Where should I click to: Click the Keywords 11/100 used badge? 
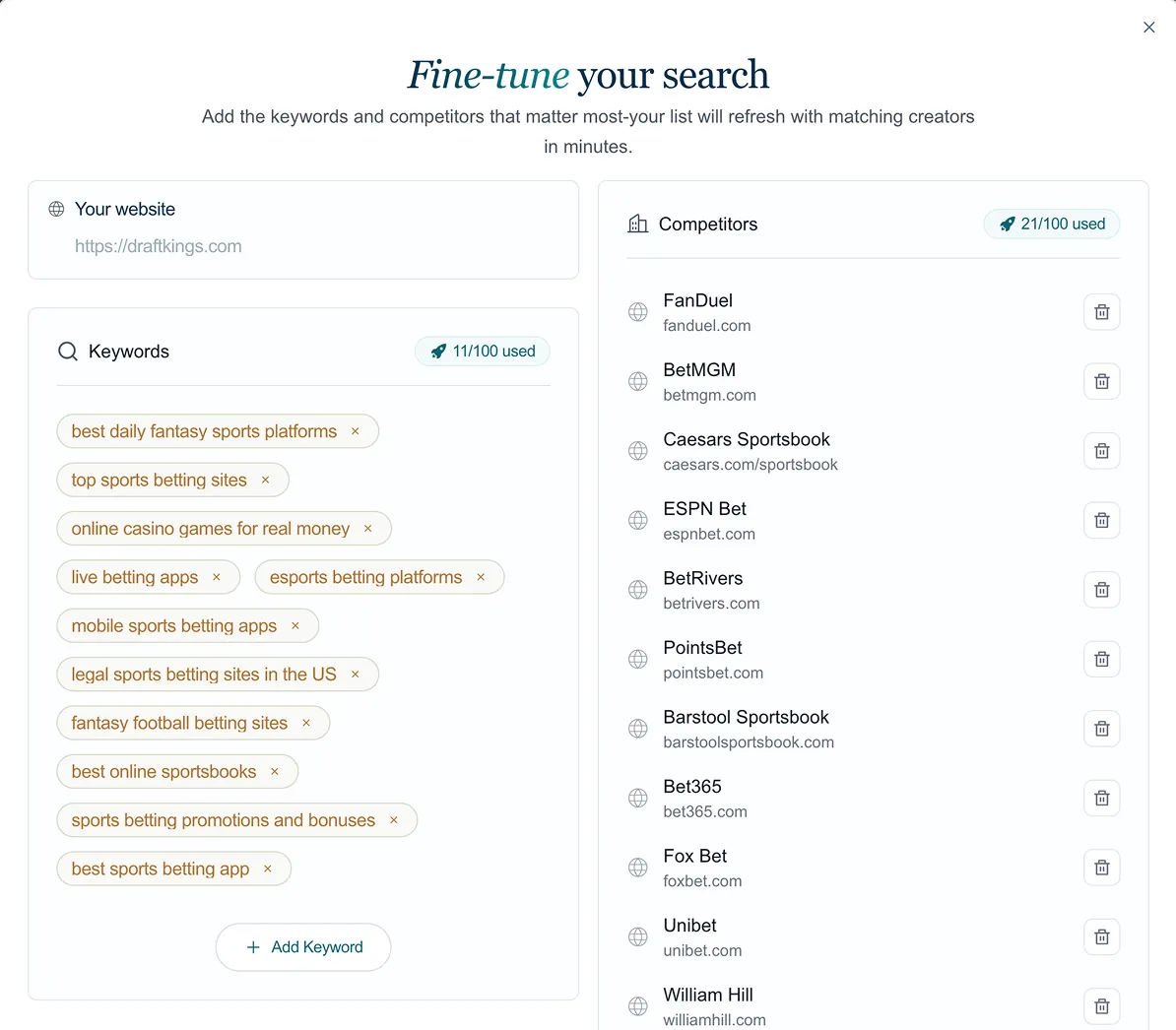click(x=483, y=351)
